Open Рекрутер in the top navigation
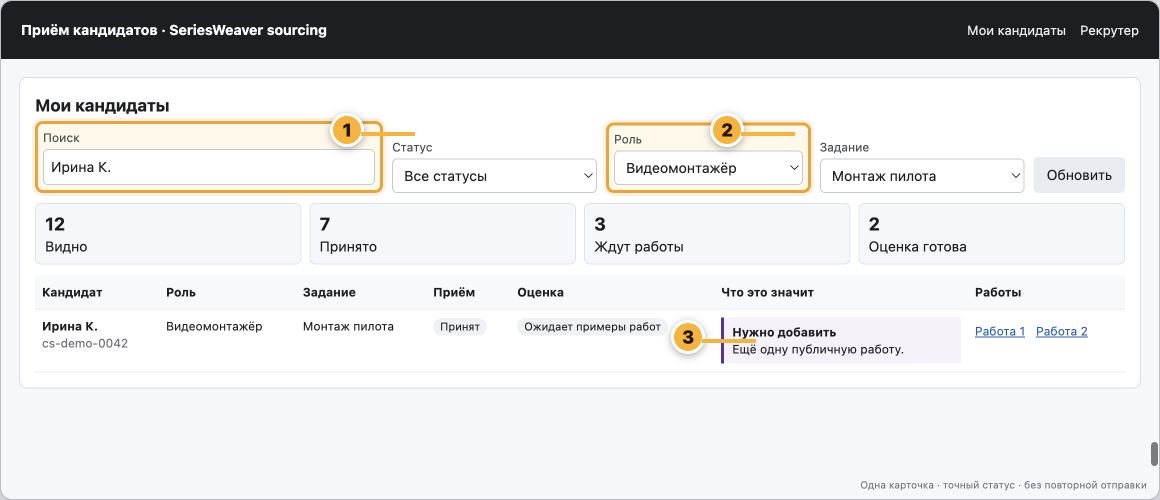Viewport: 1160px width, 500px height. click(x=1109, y=30)
